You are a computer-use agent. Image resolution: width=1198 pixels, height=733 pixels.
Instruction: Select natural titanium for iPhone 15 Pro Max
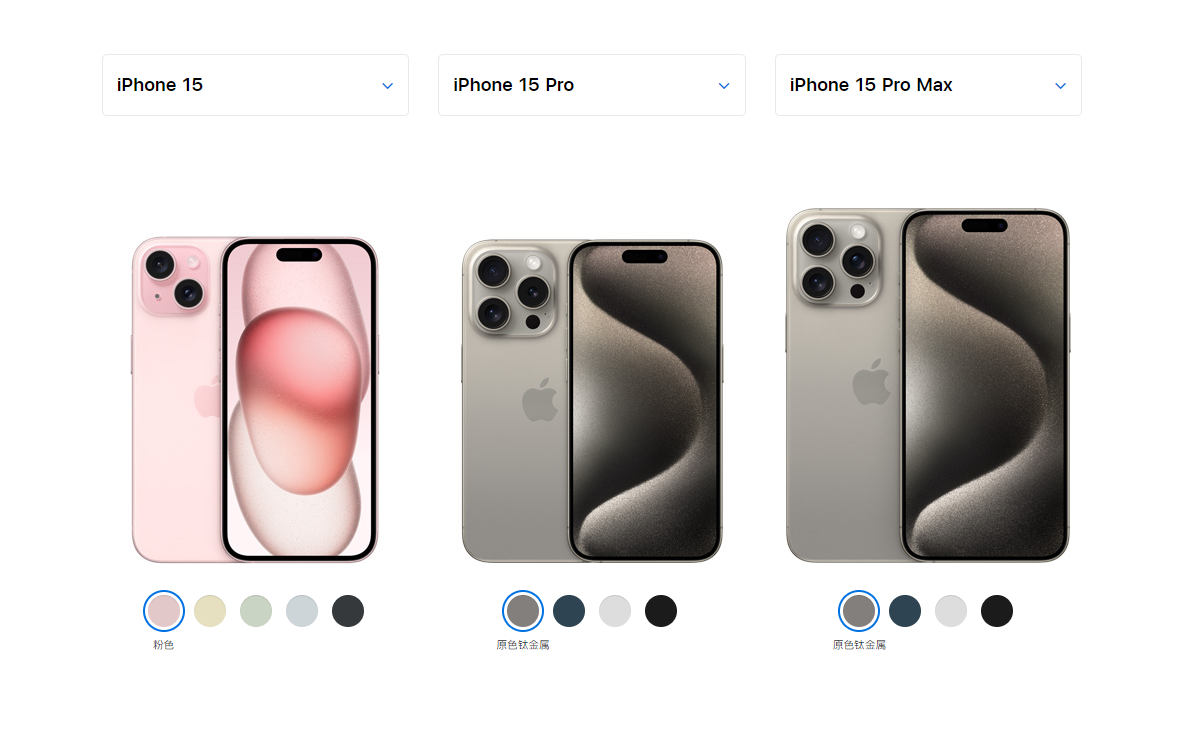tap(859, 611)
